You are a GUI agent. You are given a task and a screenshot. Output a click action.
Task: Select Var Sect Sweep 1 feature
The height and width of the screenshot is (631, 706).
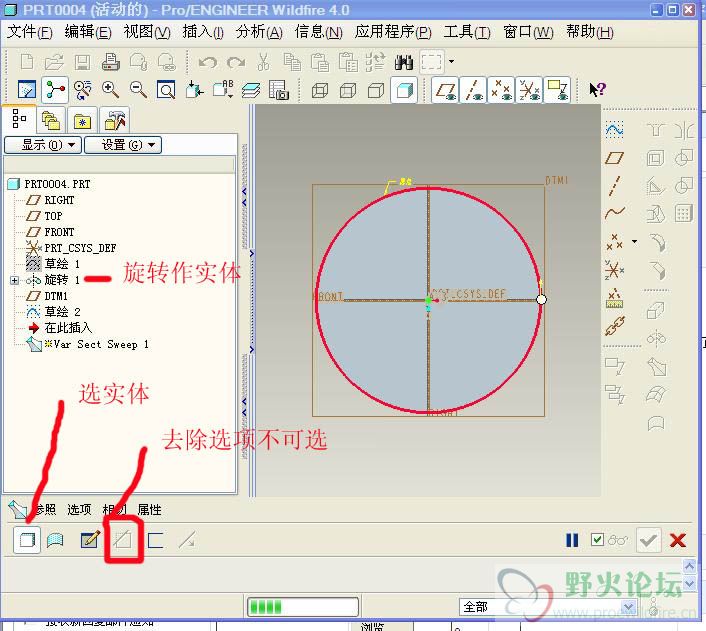pyautogui.click(x=88, y=345)
